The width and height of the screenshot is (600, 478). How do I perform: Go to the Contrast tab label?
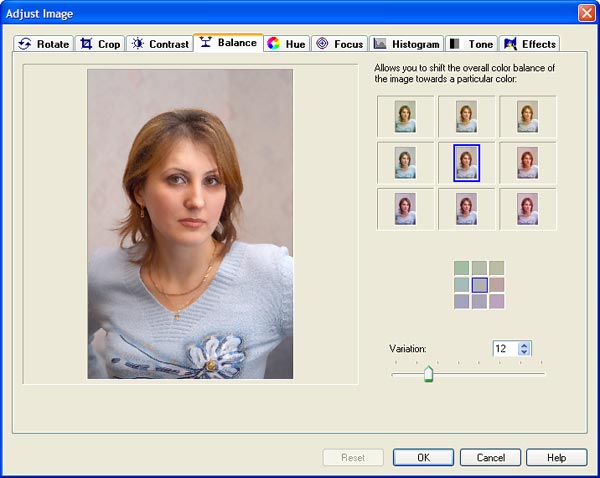coord(169,44)
